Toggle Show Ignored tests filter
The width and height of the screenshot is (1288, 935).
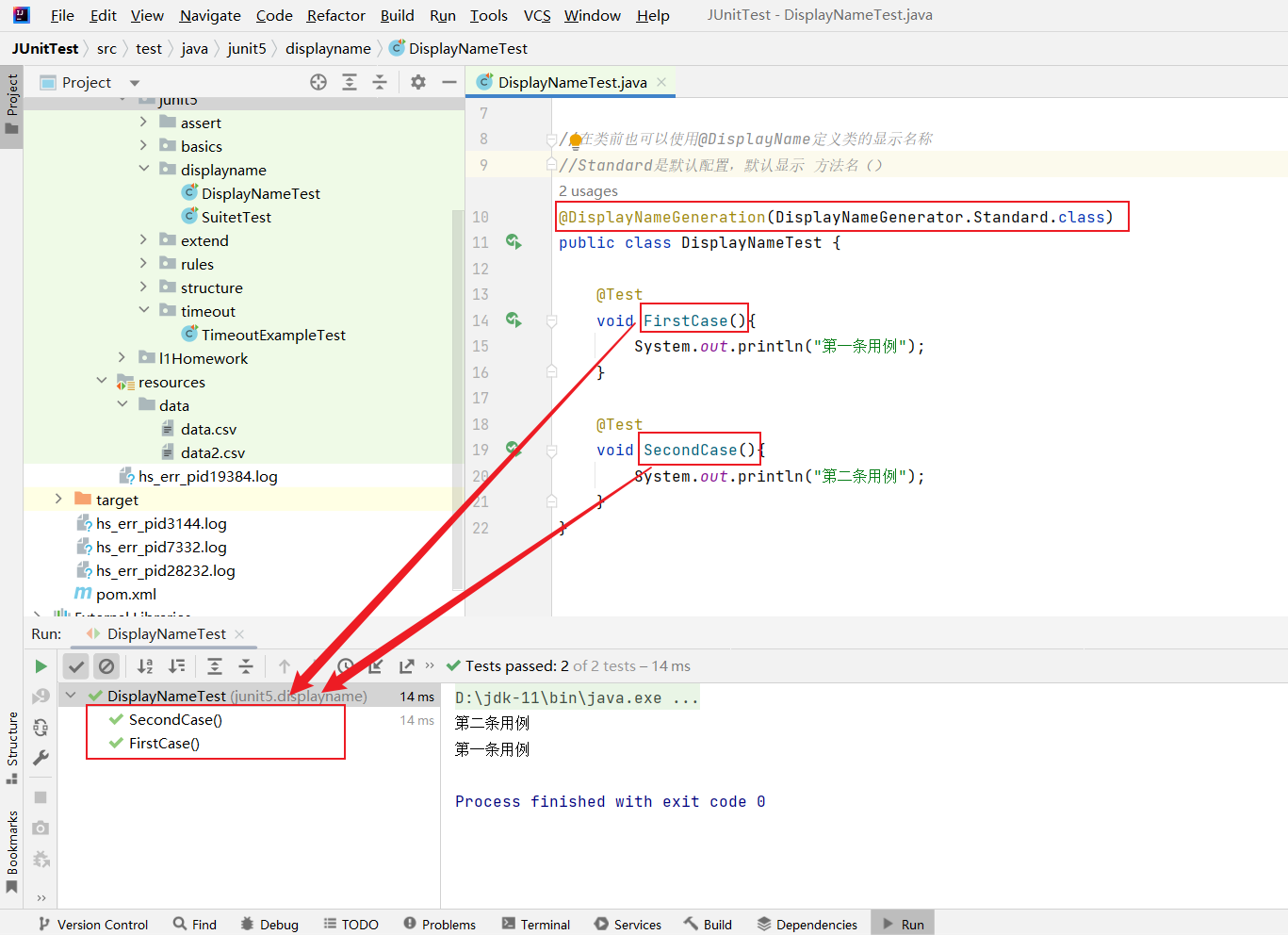pos(106,666)
